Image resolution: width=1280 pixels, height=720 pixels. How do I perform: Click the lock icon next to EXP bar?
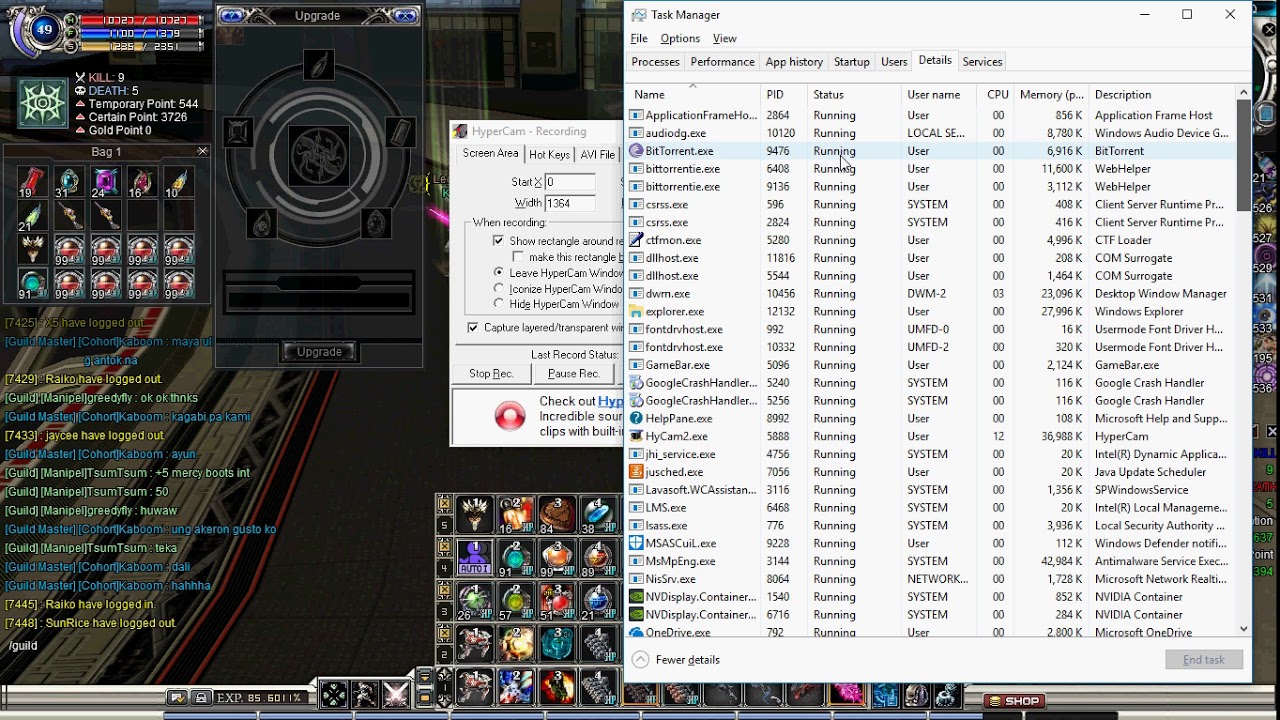pos(201,697)
